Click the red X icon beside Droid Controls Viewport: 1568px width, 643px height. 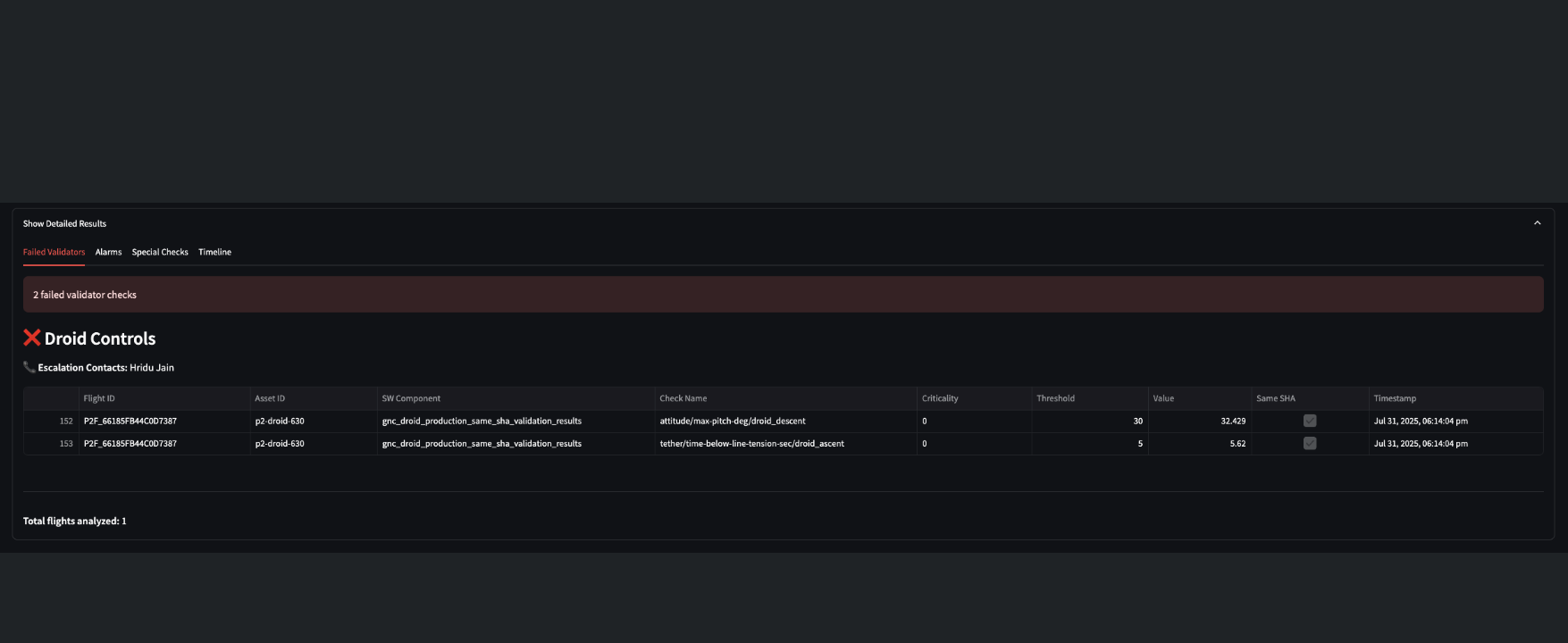[32, 338]
